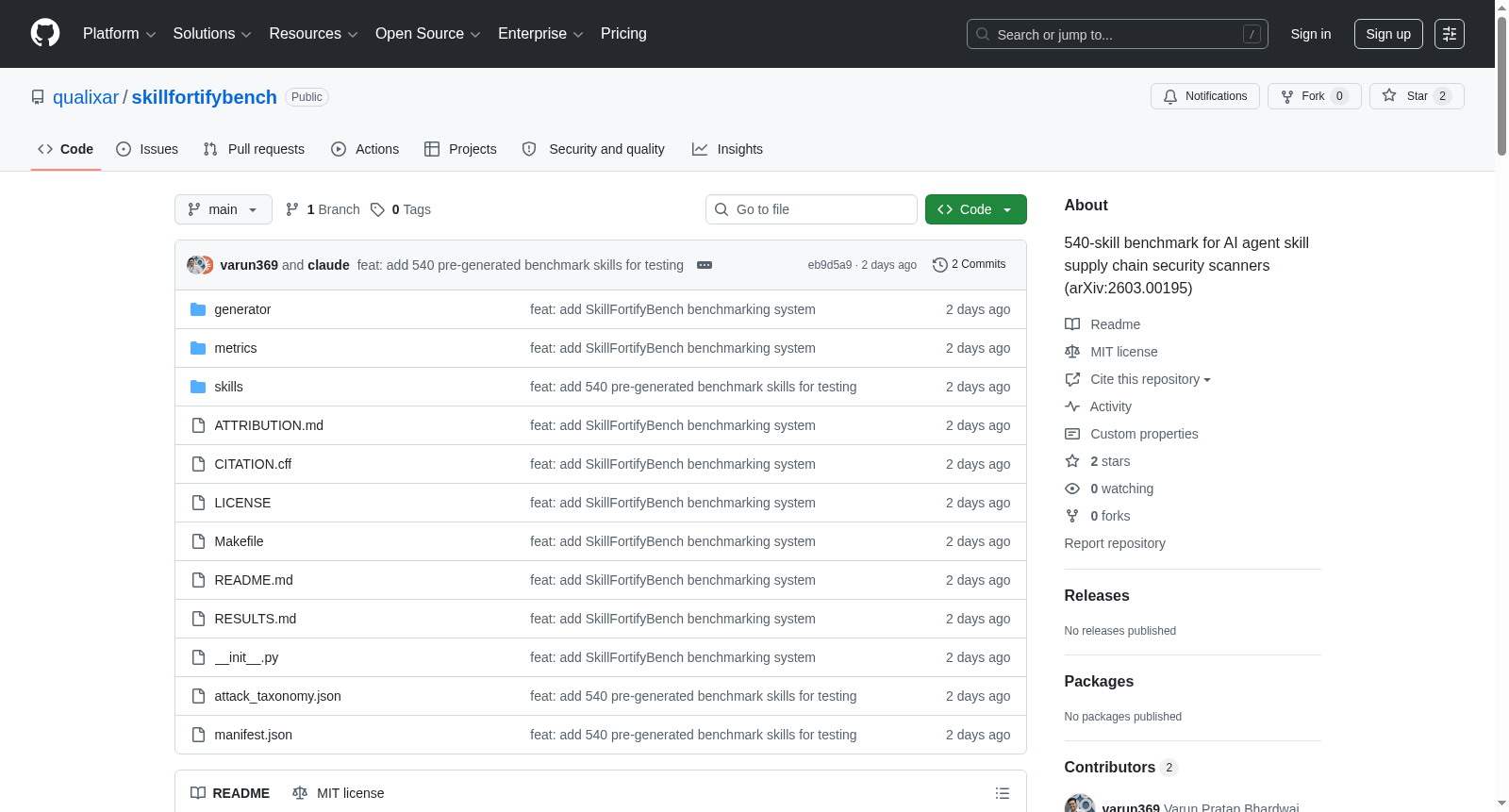Switch to the Issues tab
This screenshot has width=1509, height=812.
(x=147, y=149)
